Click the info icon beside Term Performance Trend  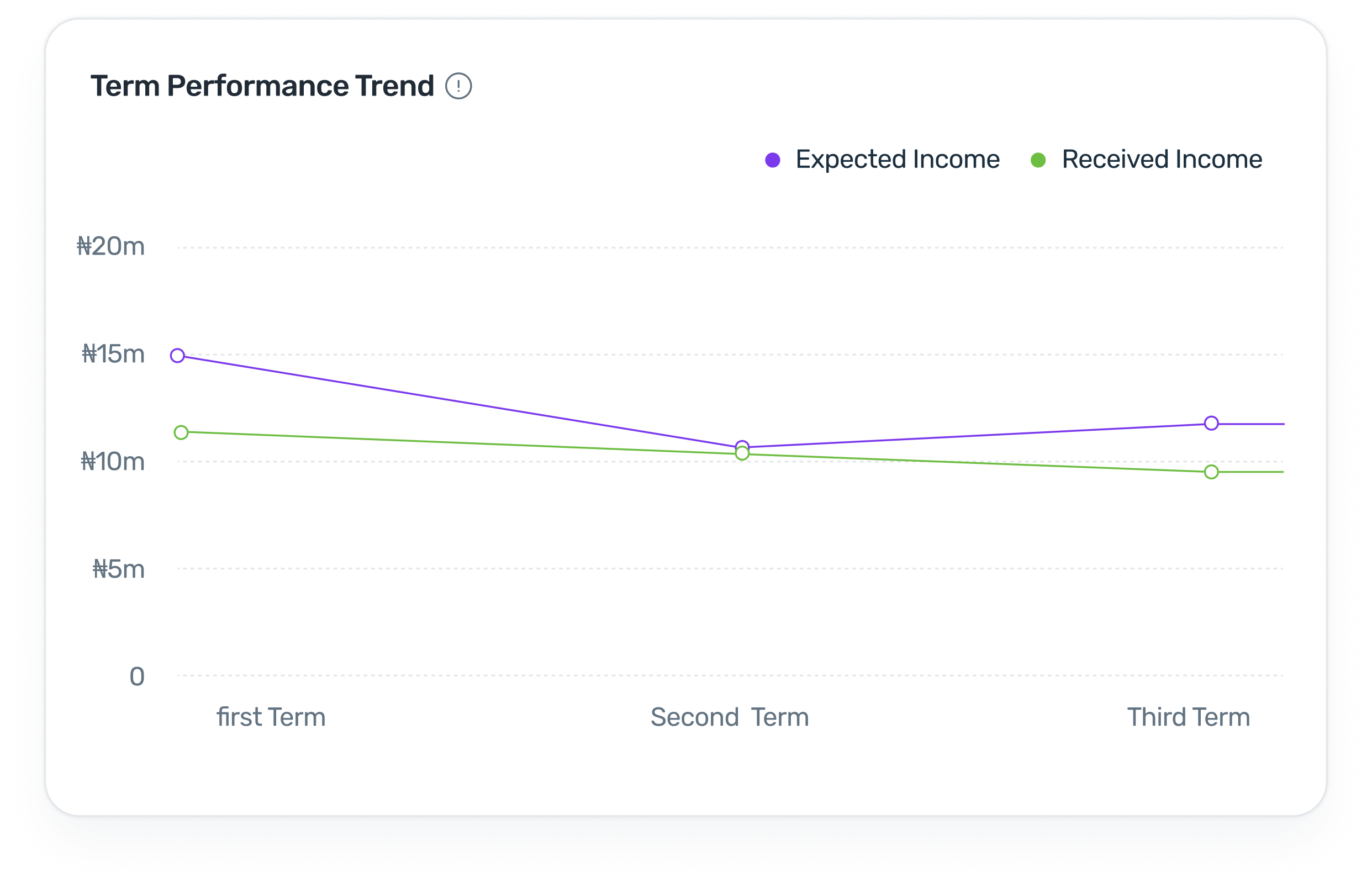pyautogui.click(x=458, y=87)
